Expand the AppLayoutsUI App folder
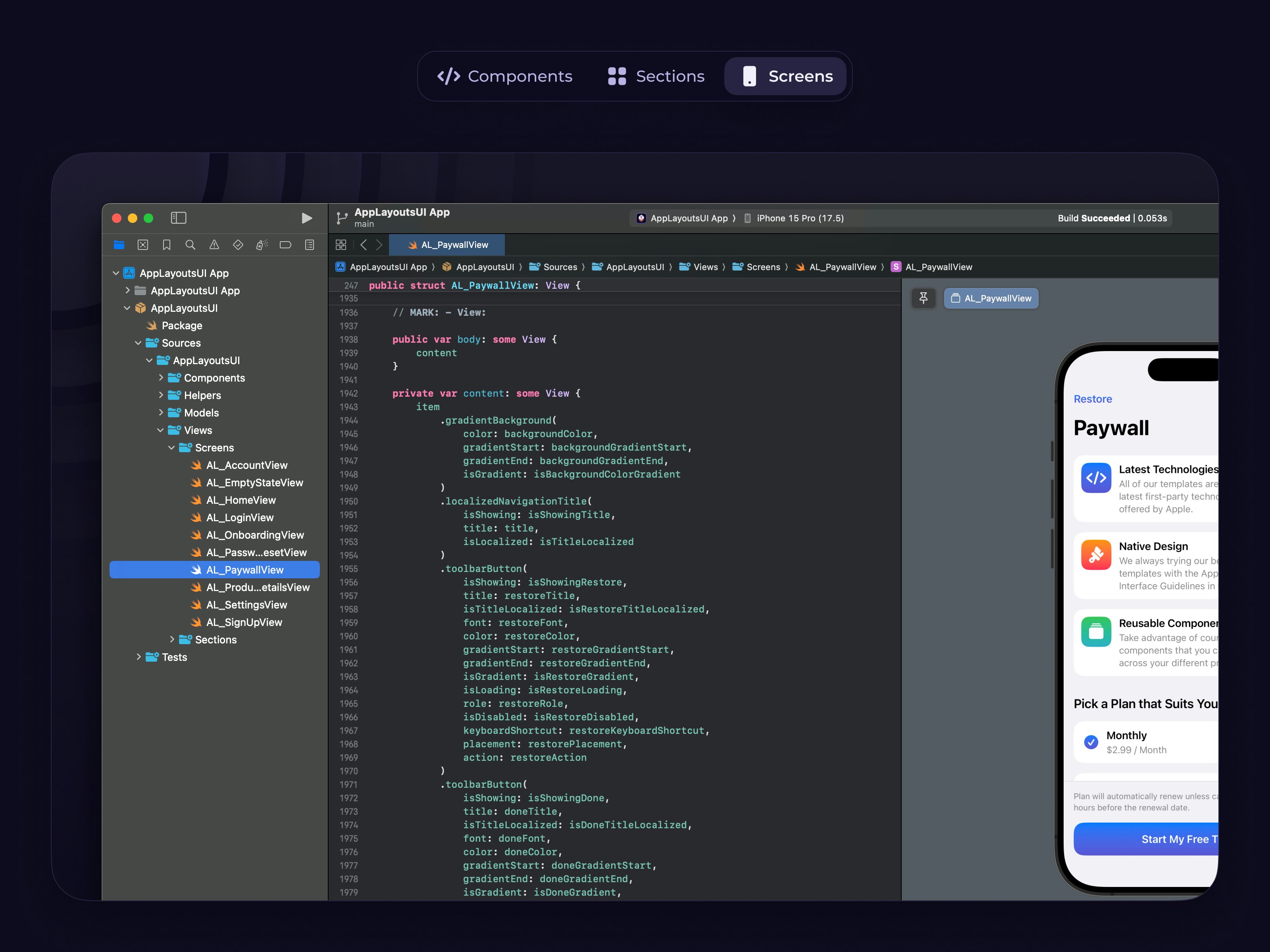 click(x=127, y=290)
